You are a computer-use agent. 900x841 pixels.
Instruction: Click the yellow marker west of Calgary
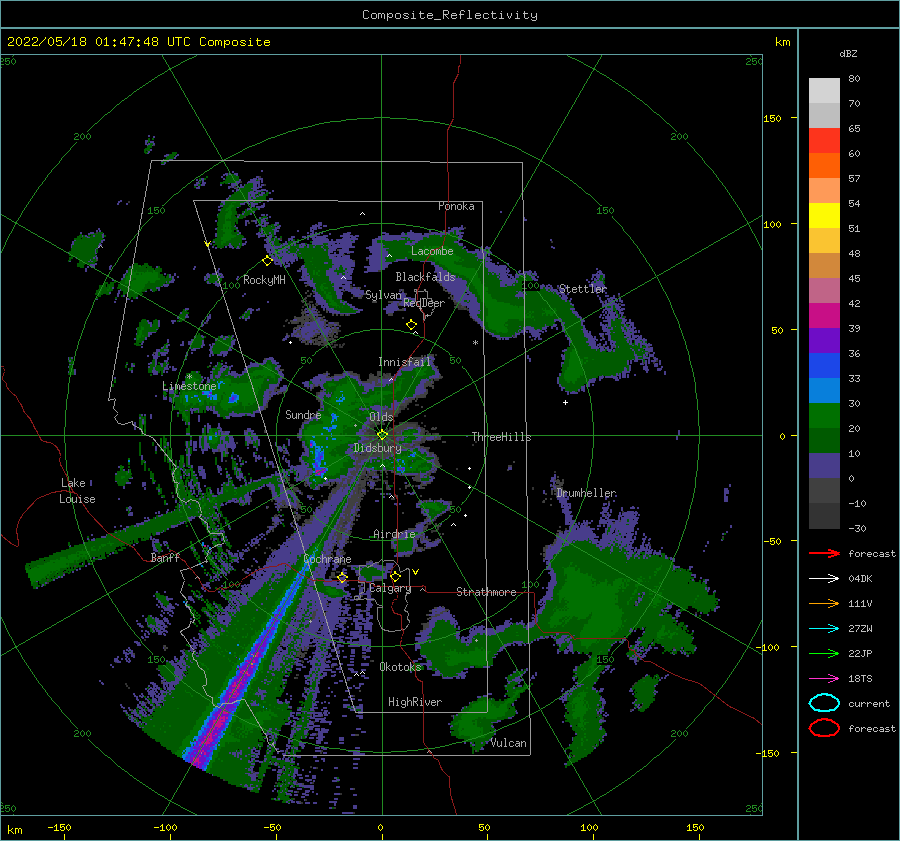[343, 577]
